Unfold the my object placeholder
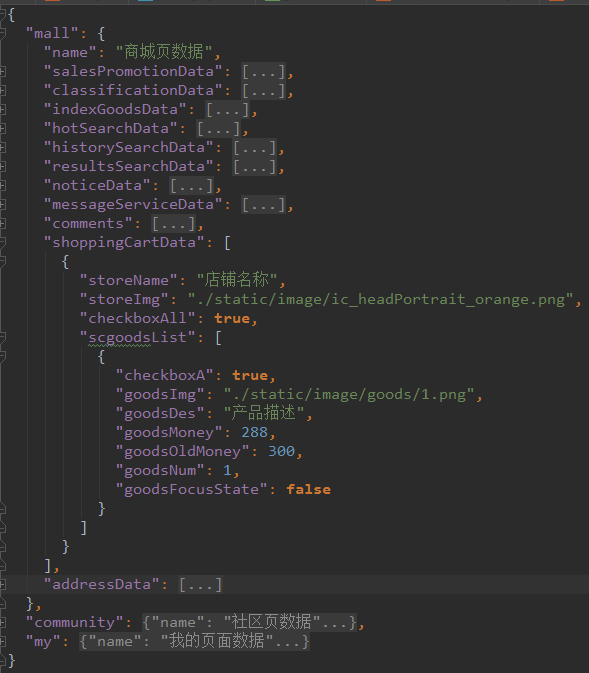 click(194, 642)
